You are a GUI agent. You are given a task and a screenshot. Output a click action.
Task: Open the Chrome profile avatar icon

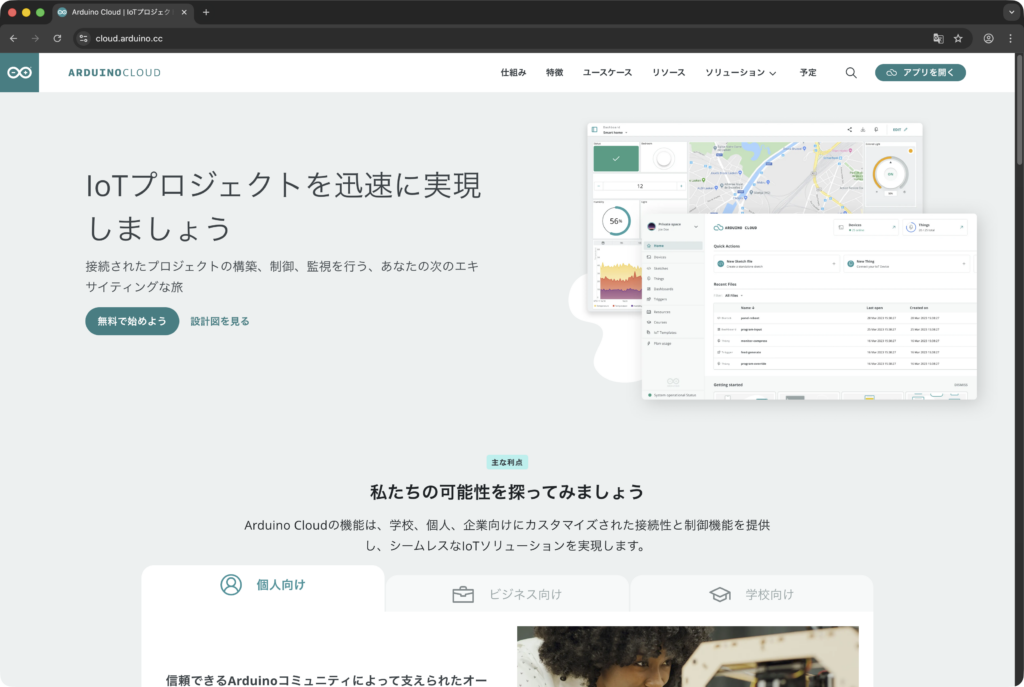(x=988, y=39)
